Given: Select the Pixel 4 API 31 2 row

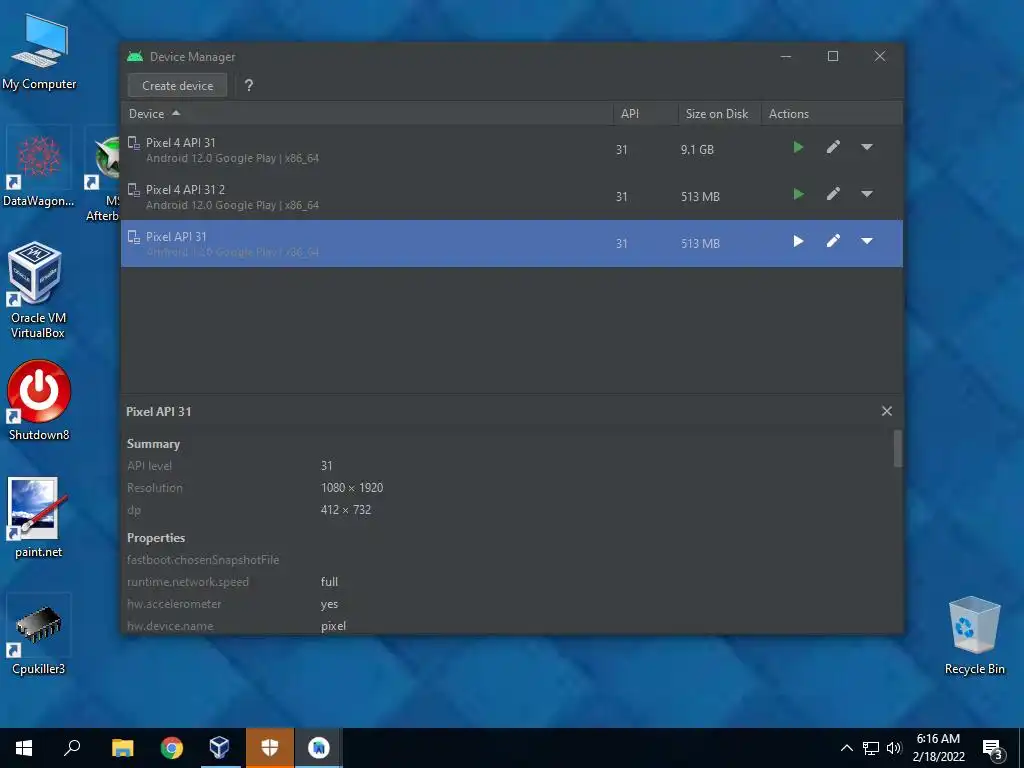Looking at the screenshot, I should tap(512, 197).
